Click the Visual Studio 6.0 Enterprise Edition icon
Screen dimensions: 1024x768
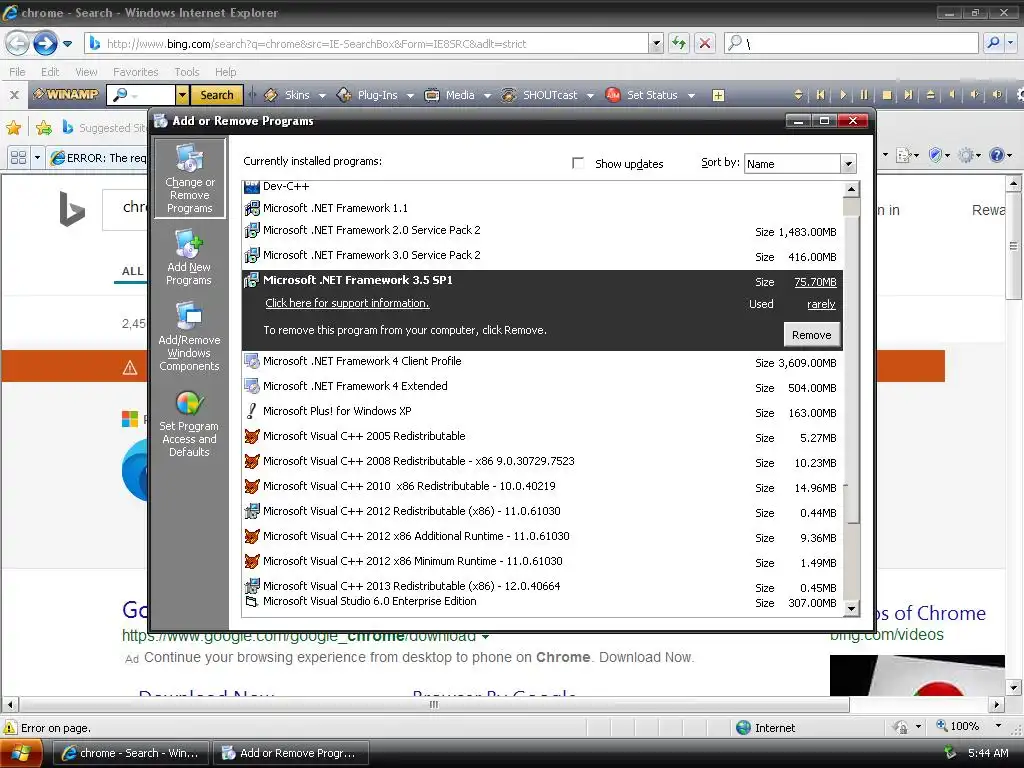tap(251, 601)
